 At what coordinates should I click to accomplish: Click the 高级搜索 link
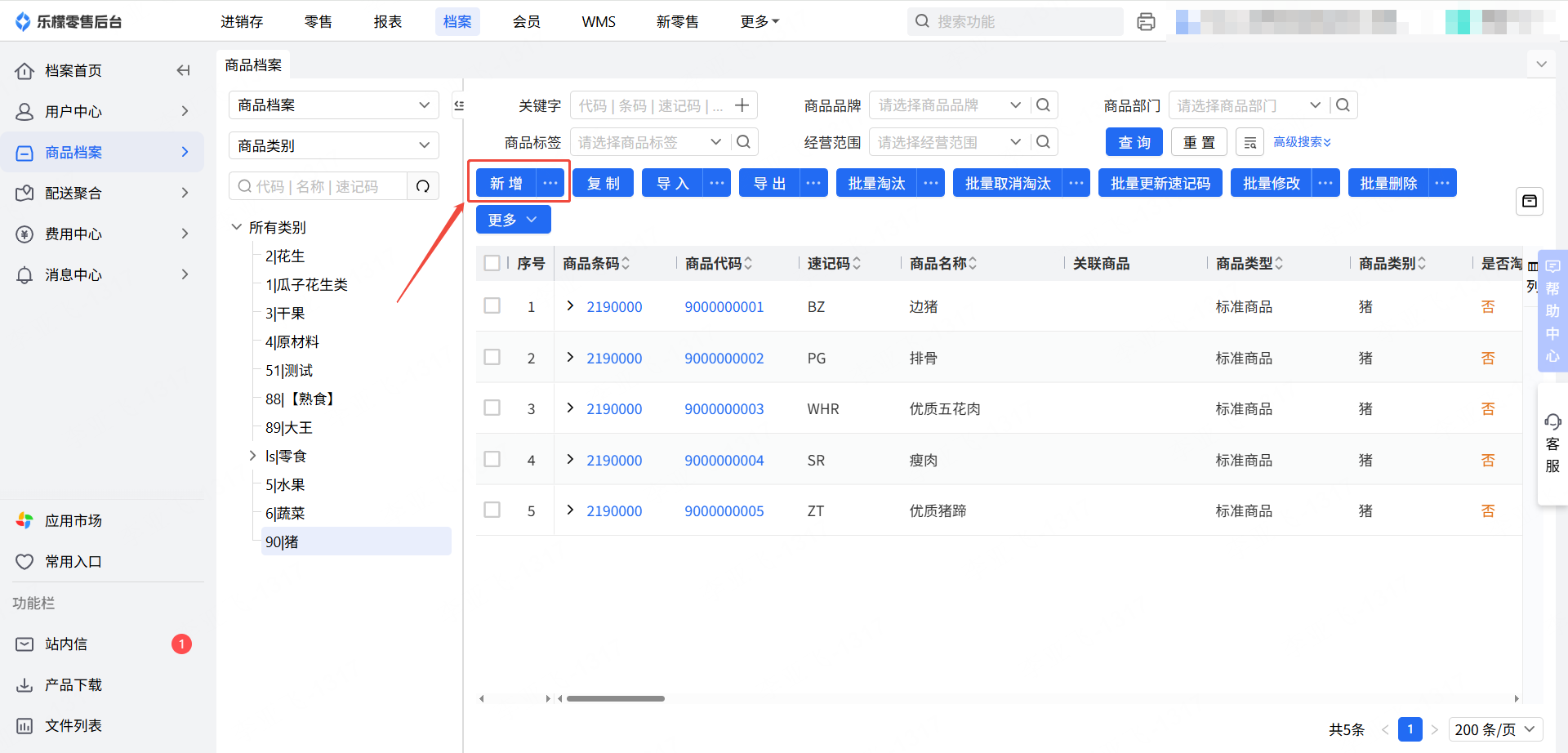click(x=1302, y=142)
